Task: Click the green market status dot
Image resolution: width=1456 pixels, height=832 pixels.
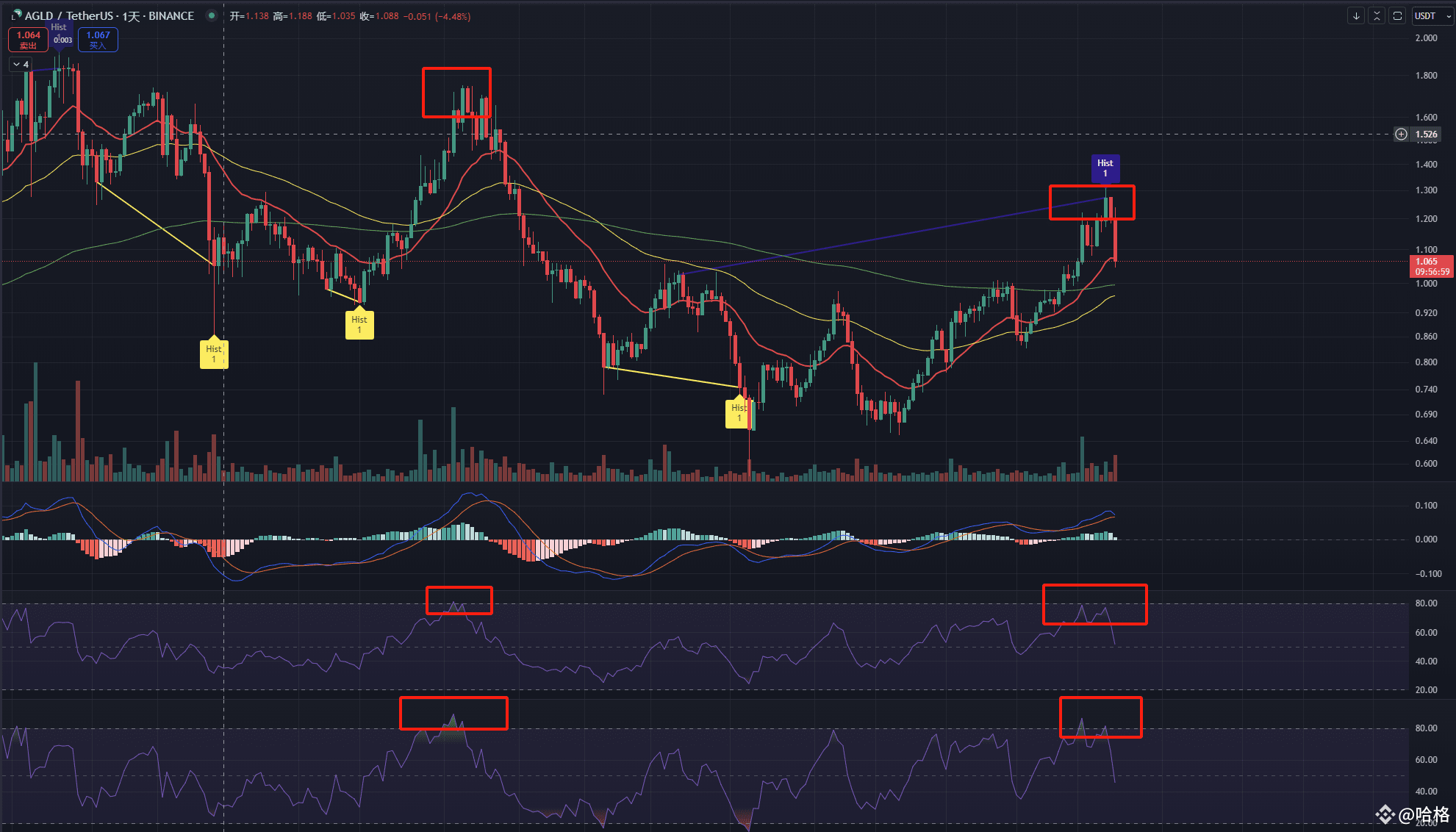Action: [212, 15]
